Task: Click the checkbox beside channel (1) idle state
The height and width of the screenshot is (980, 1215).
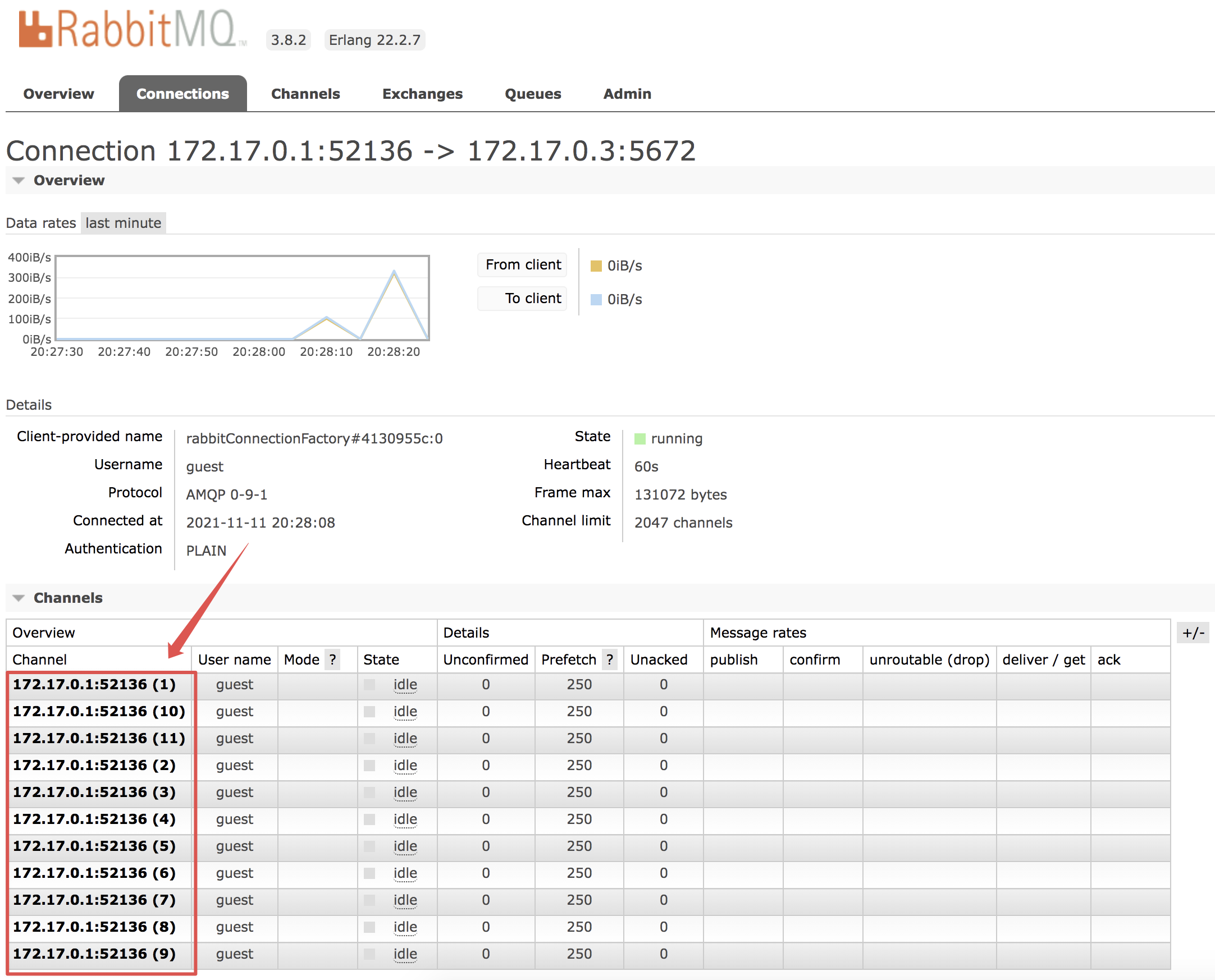Action: (369, 684)
